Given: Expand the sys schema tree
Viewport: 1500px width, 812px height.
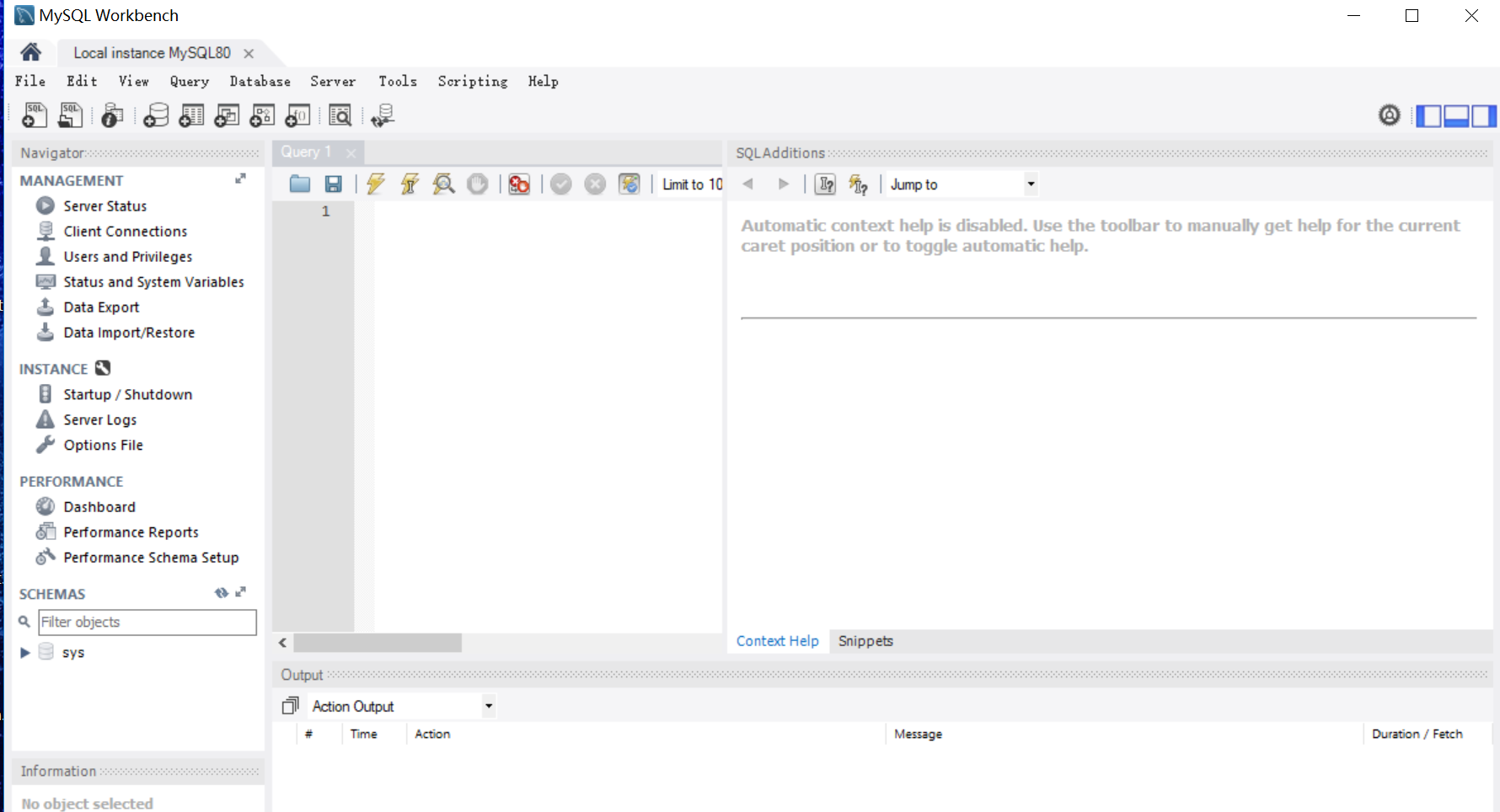Looking at the screenshot, I should pos(25,652).
